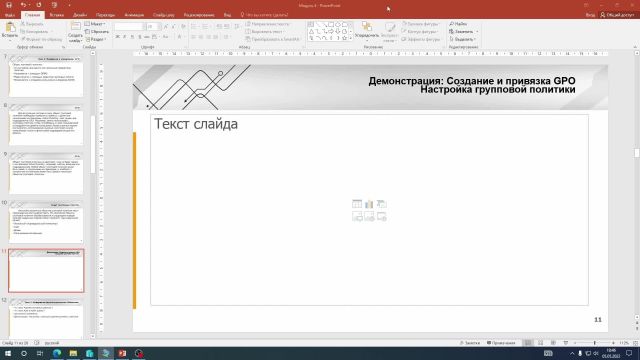The height and width of the screenshot is (360, 640).
Task: Start slideshow from the quick access toolbar icon
Action: pyautogui.click(x=54, y=5)
